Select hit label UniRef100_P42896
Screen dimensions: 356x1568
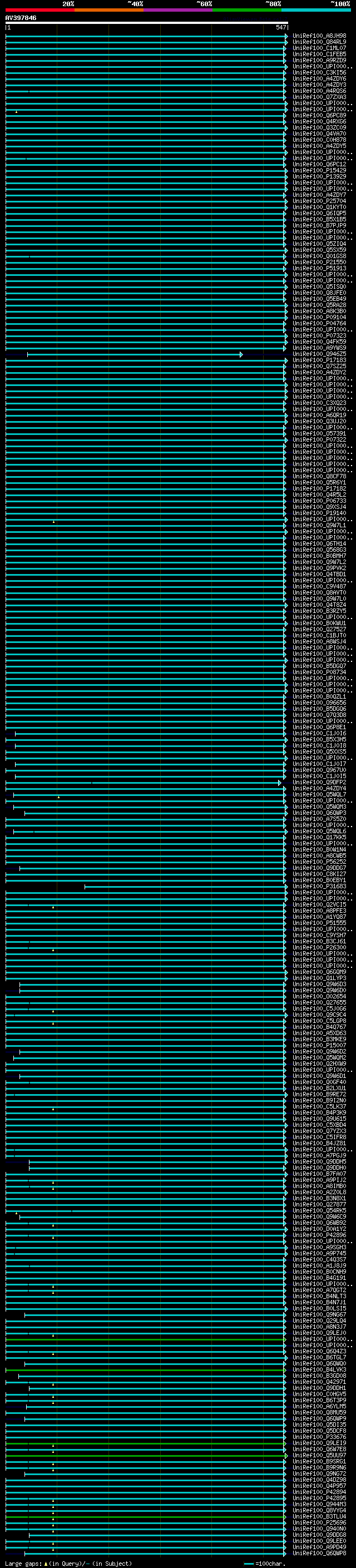pos(319,1235)
